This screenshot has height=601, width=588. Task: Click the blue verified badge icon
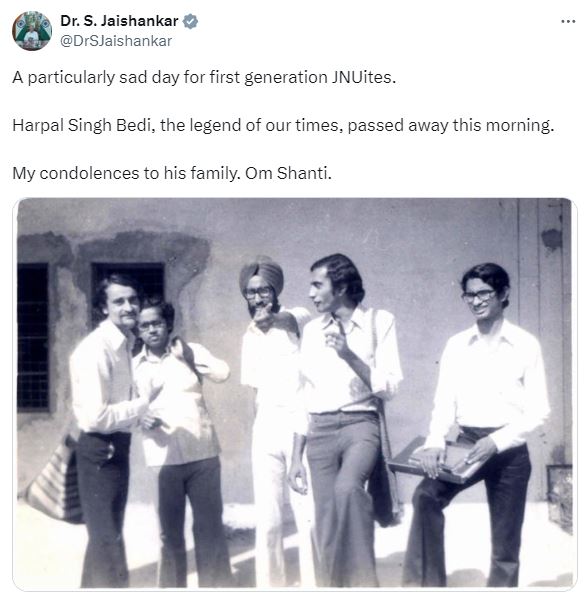point(190,21)
